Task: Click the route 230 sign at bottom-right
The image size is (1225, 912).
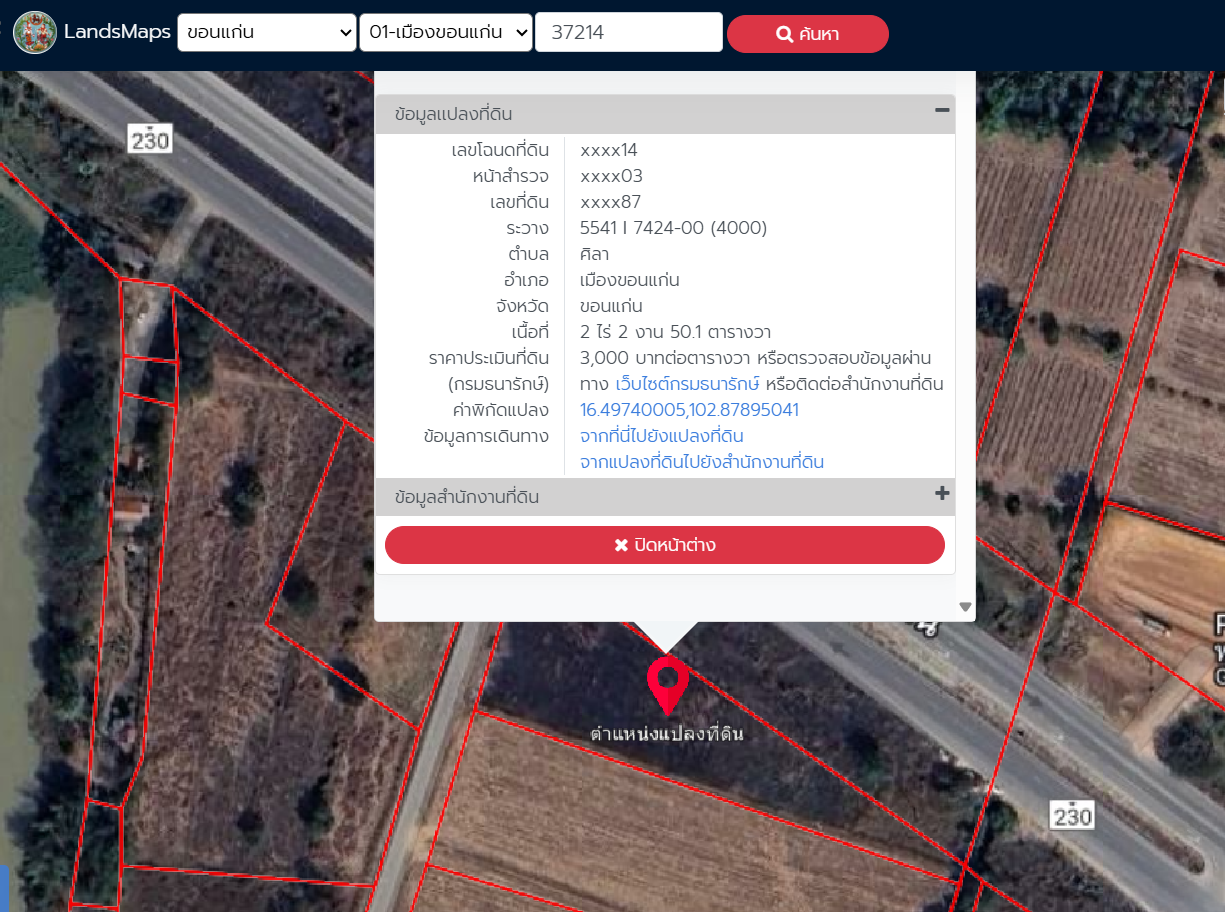Action: [1072, 815]
